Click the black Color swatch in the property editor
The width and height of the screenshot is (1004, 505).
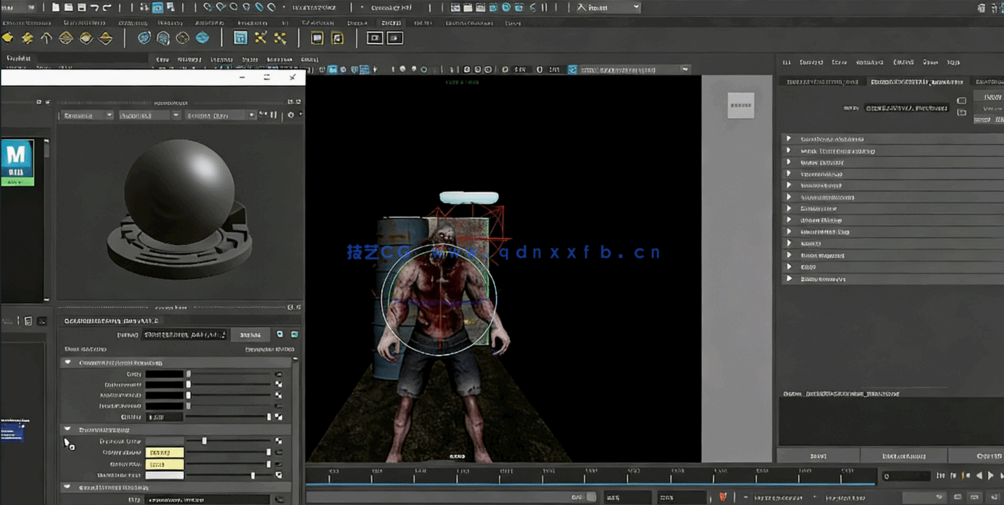tap(164, 374)
